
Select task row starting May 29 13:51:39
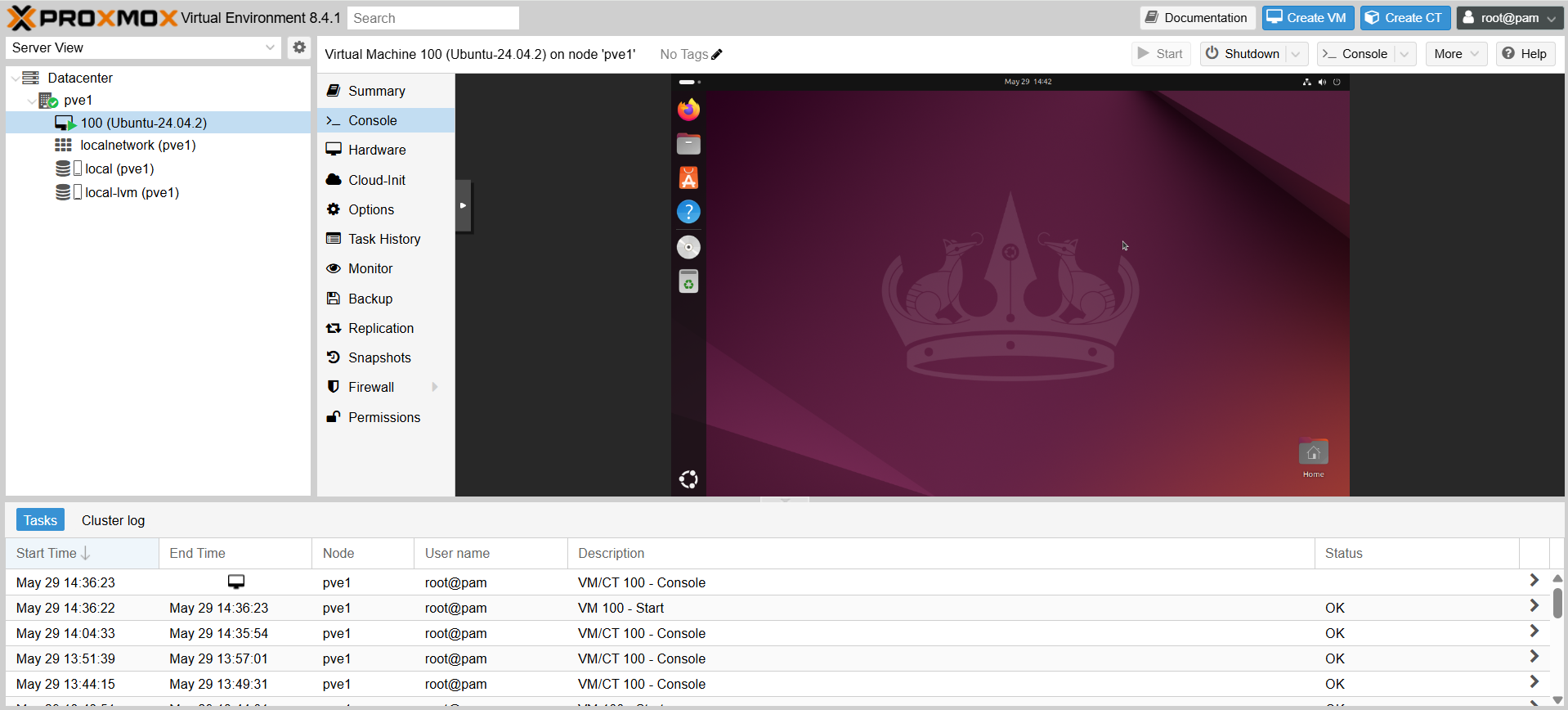pos(777,658)
